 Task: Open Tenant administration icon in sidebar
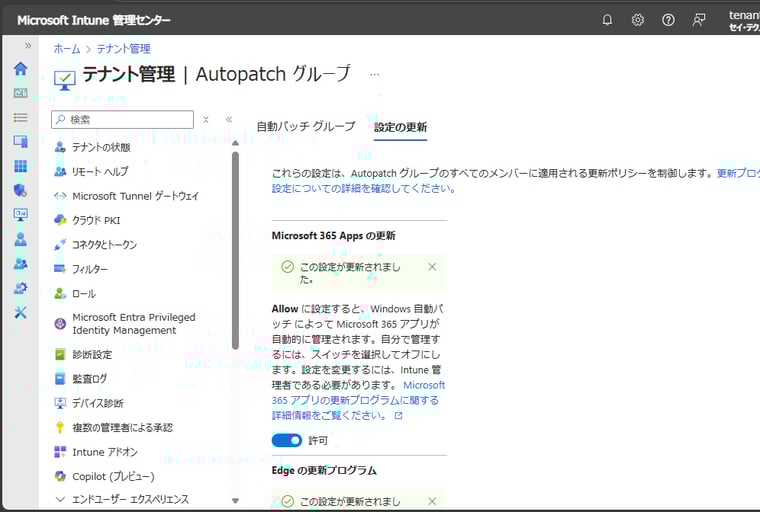pyautogui.click(x=20, y=288)
